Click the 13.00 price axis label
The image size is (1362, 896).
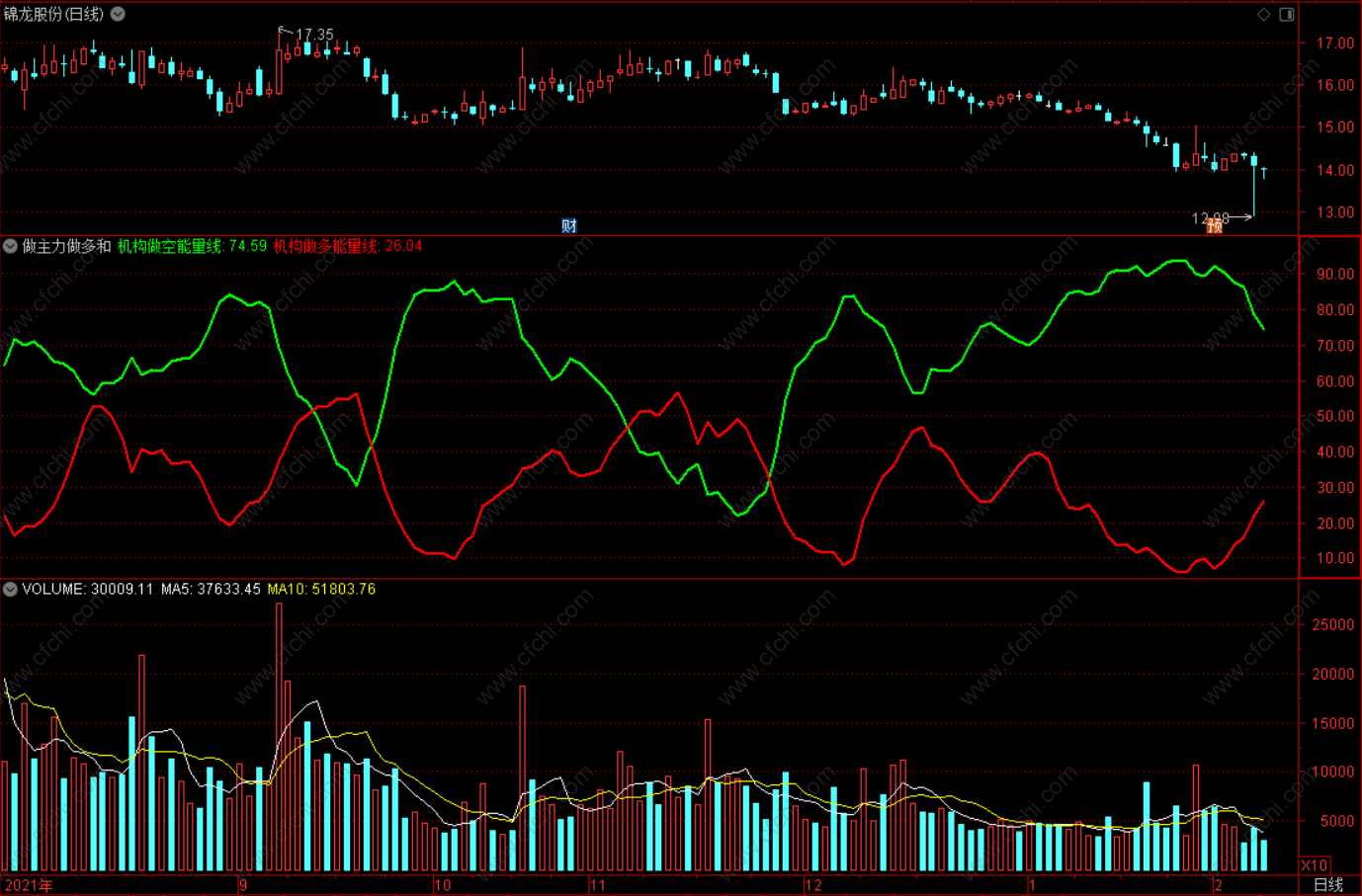pos(1335,212)
